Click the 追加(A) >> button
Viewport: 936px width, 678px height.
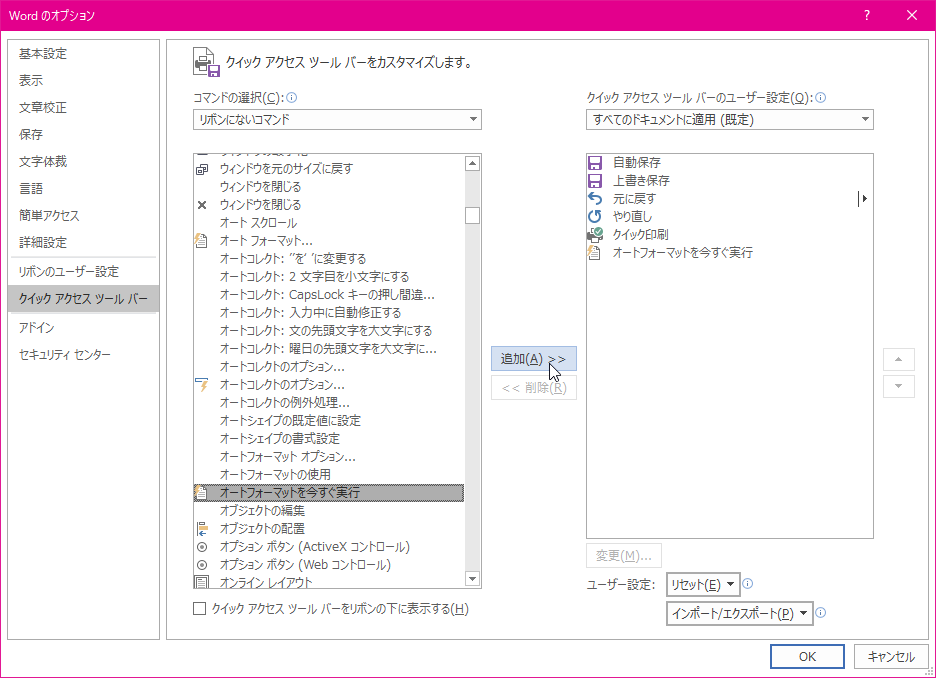534,359
